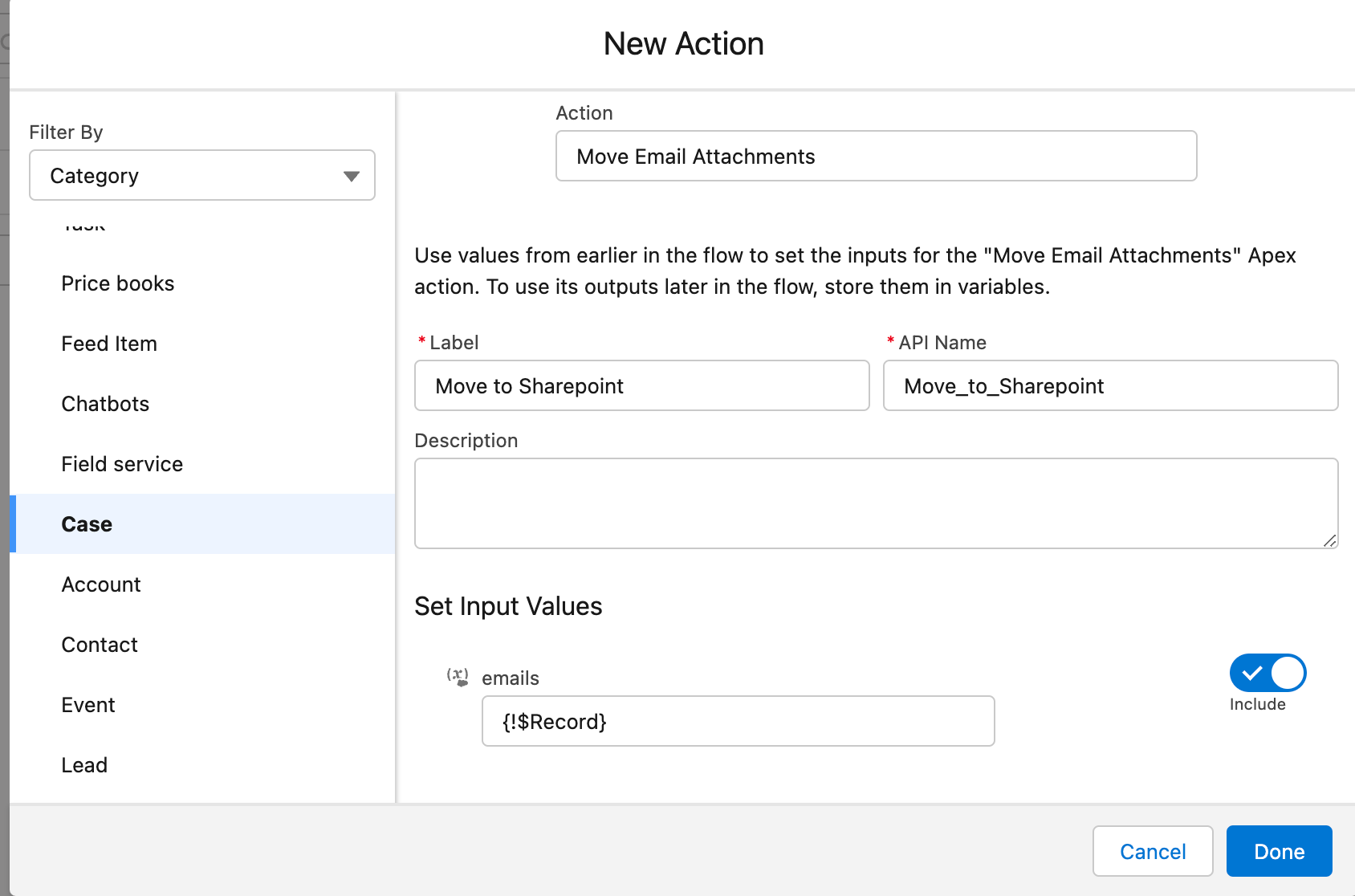Open the Filter By Category dropdown
The image size is (1355, 896).
point(201,175)
